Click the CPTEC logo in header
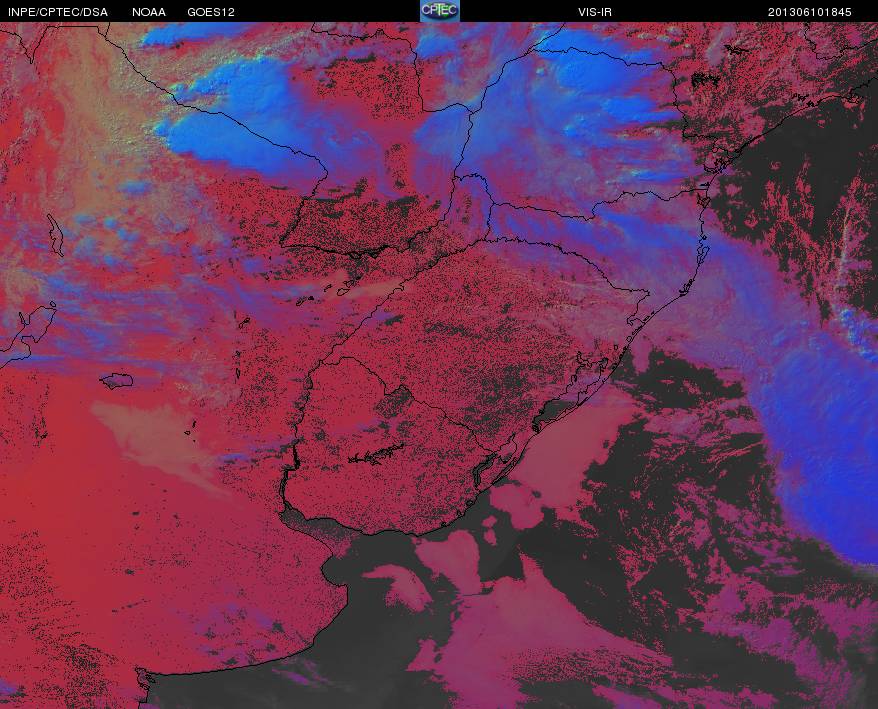The image size is (878, 709). (440, 11)
